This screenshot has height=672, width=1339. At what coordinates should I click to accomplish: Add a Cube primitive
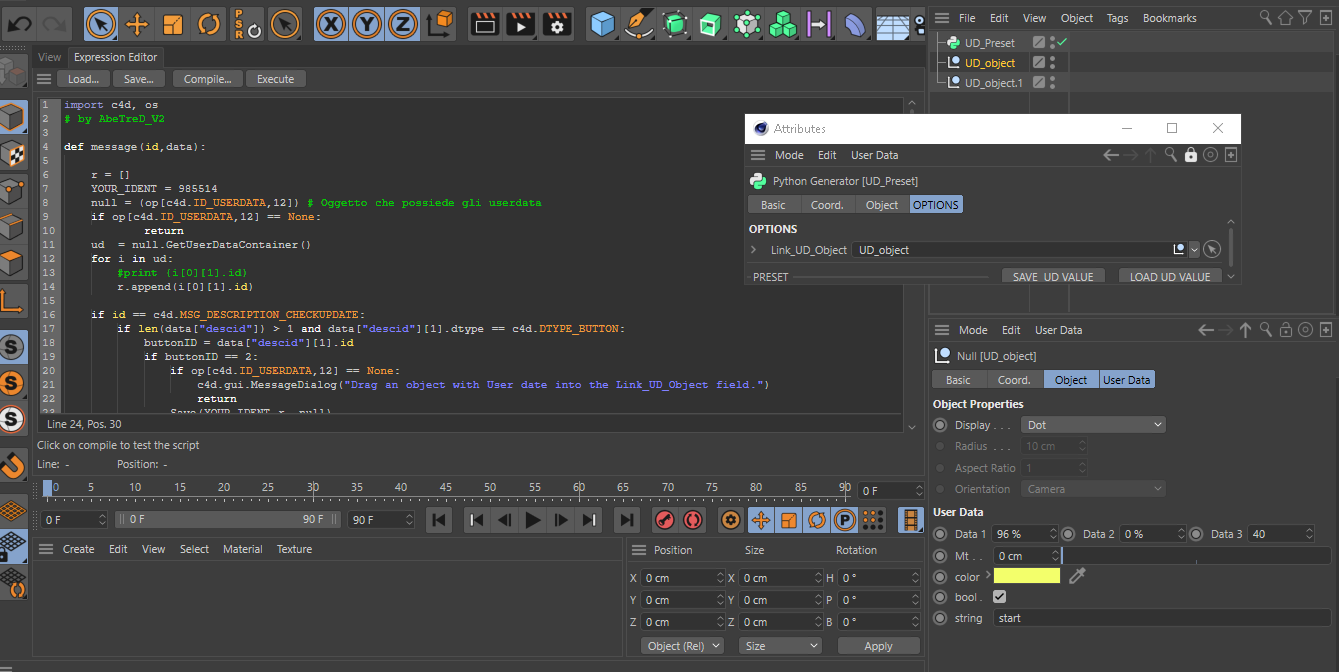pos(603,23)
